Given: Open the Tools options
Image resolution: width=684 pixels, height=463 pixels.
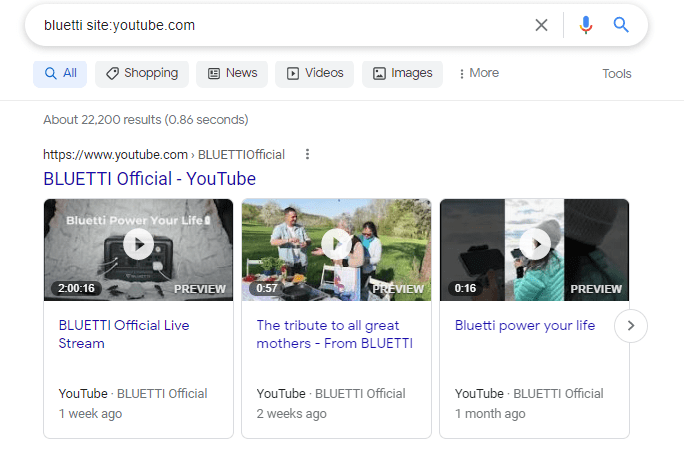Looking at the screenshot, I should [617, 74].
